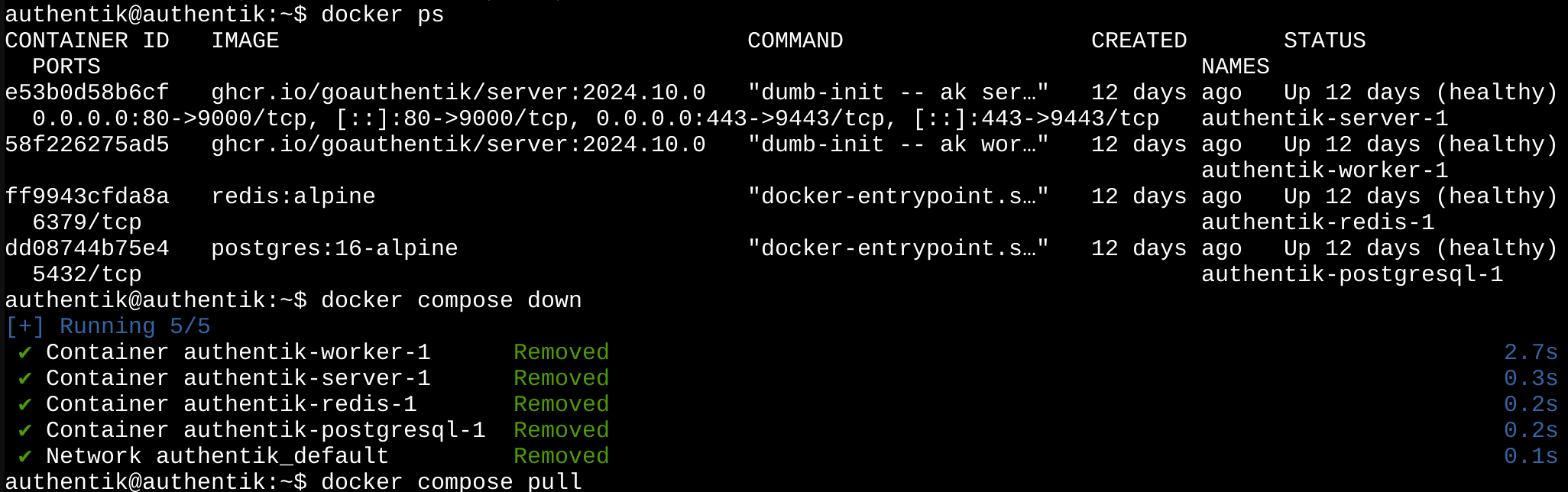Click the checkmark next to authentik-server-1 container
Screen dimensions: 1568x492
(x=25, y=378)
